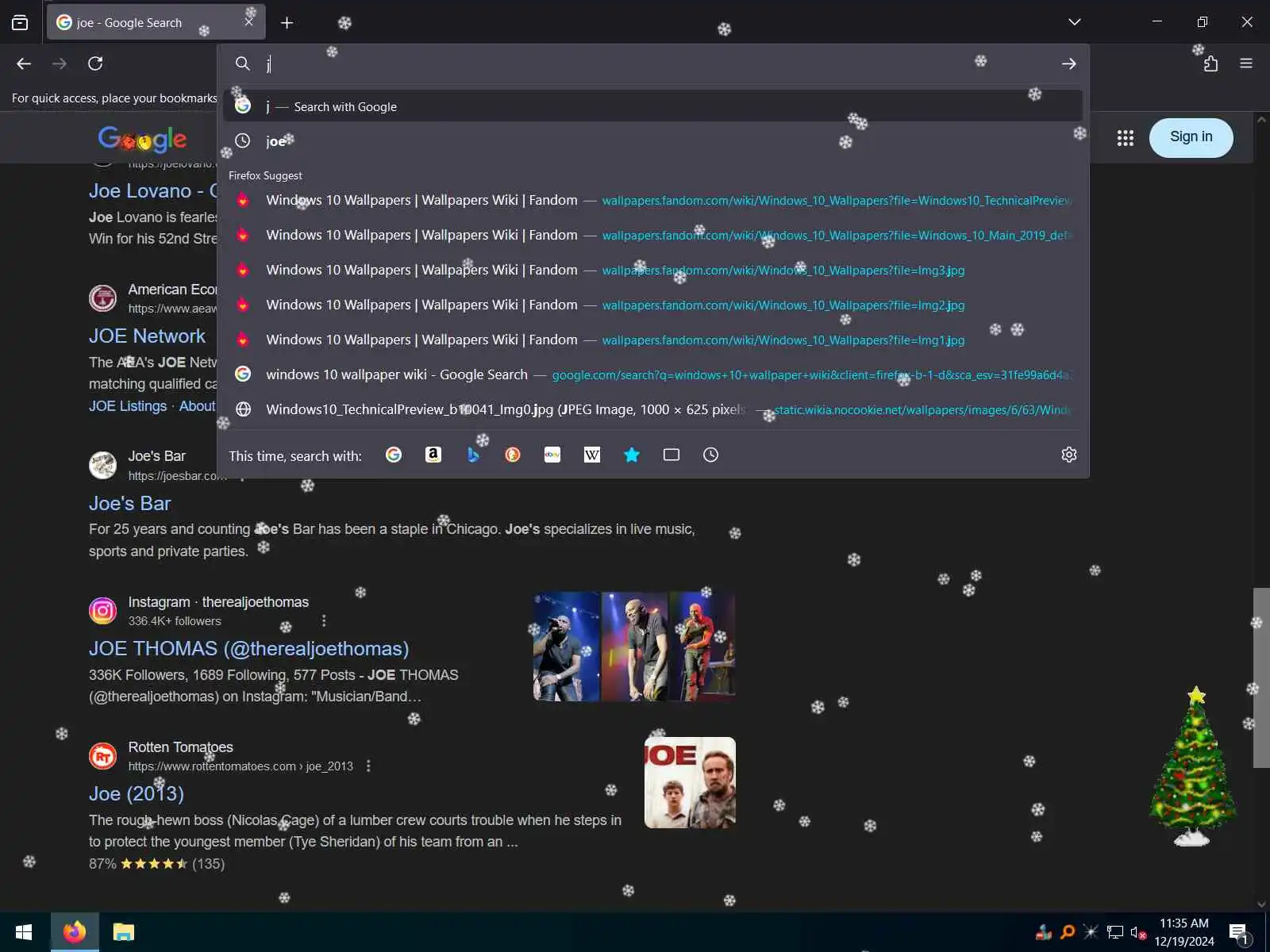
Task: Open suggestion for Windows10_TechnicalPreview fandom file
Action: point(652,200)
